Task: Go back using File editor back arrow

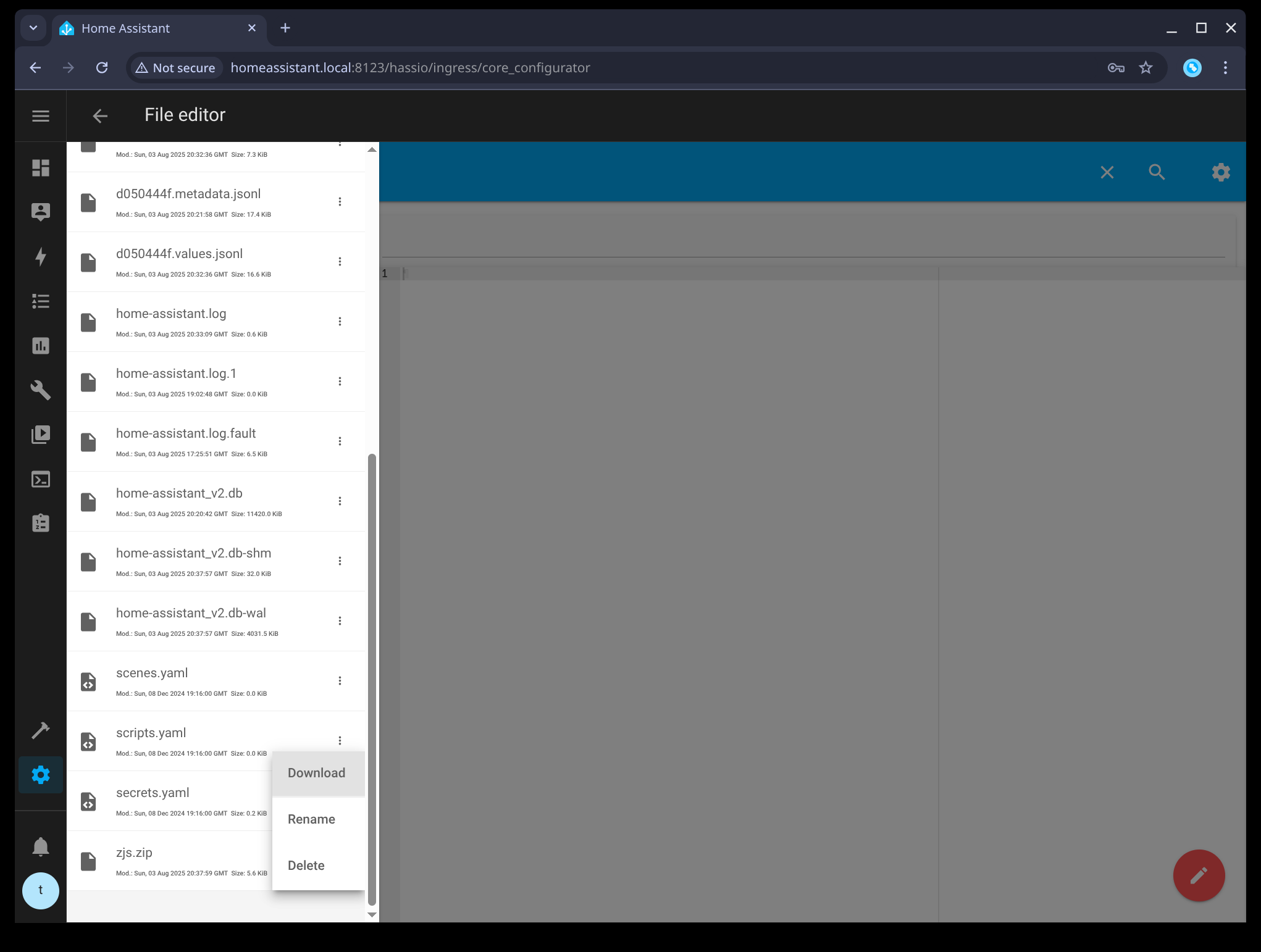Action: tap(100, 116)
